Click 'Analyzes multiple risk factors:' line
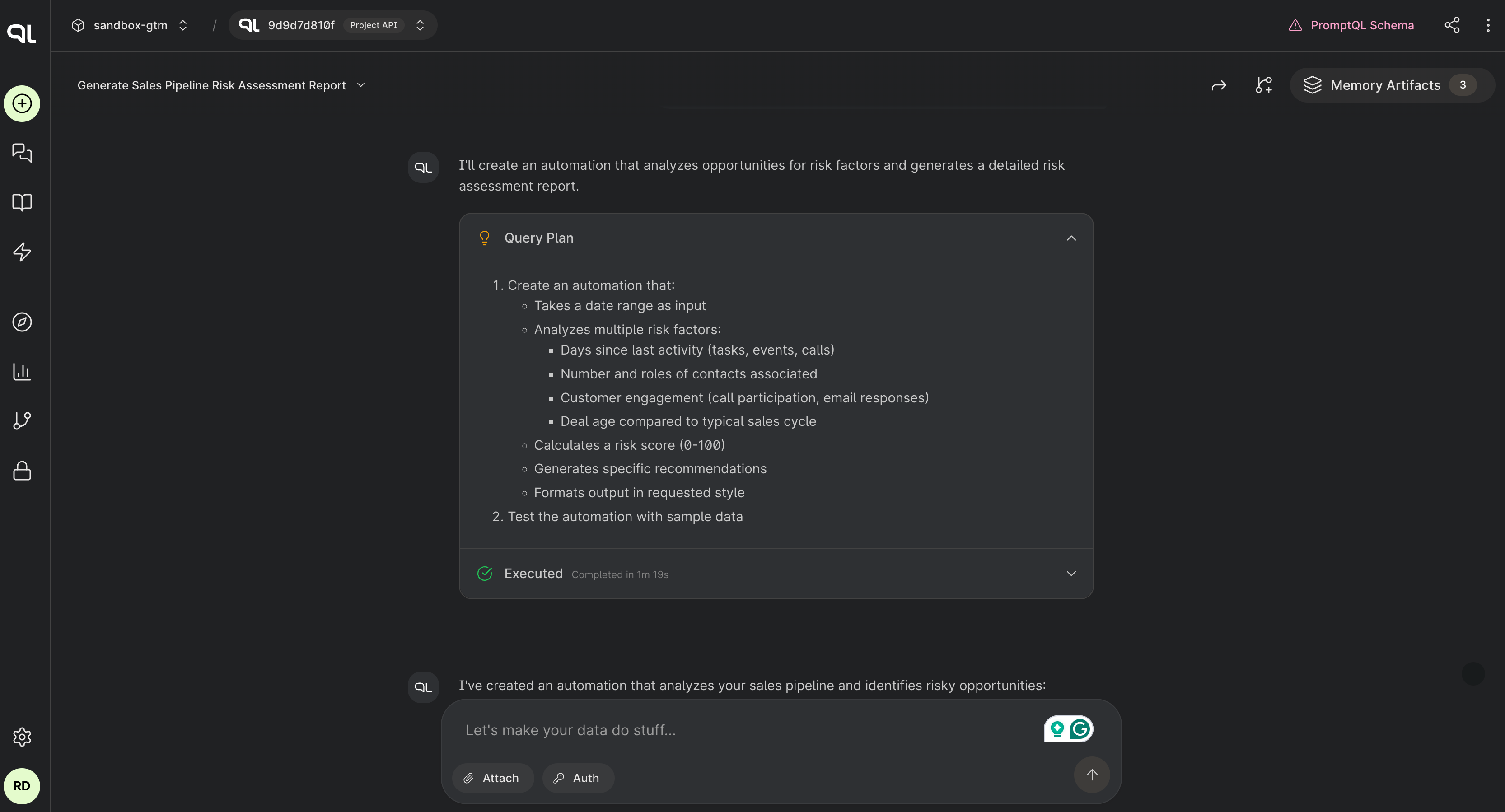The image size is (1505, 812). 627,330
